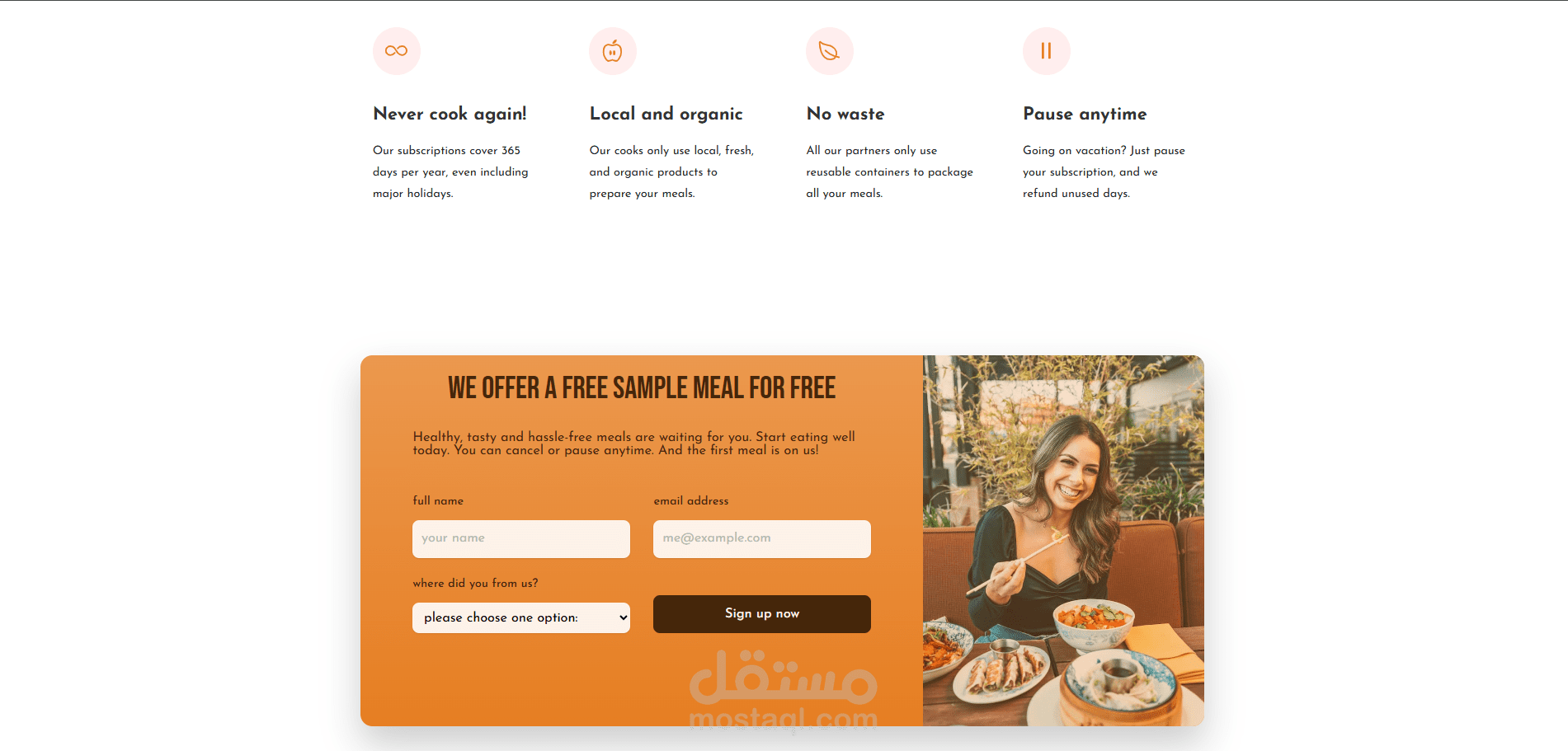Focus the email address input field
1568x751 pixels.
(x=762, y=539)
